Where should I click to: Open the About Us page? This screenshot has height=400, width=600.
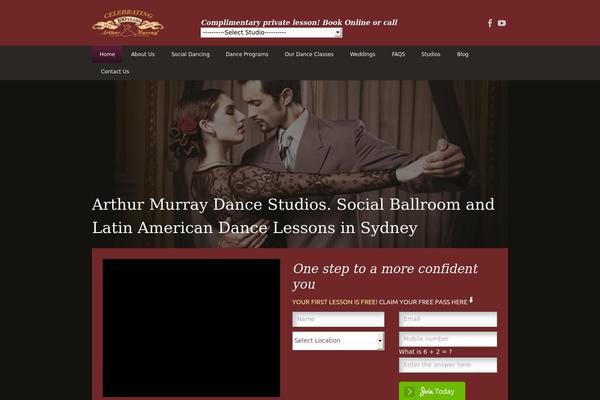(143, 54)
